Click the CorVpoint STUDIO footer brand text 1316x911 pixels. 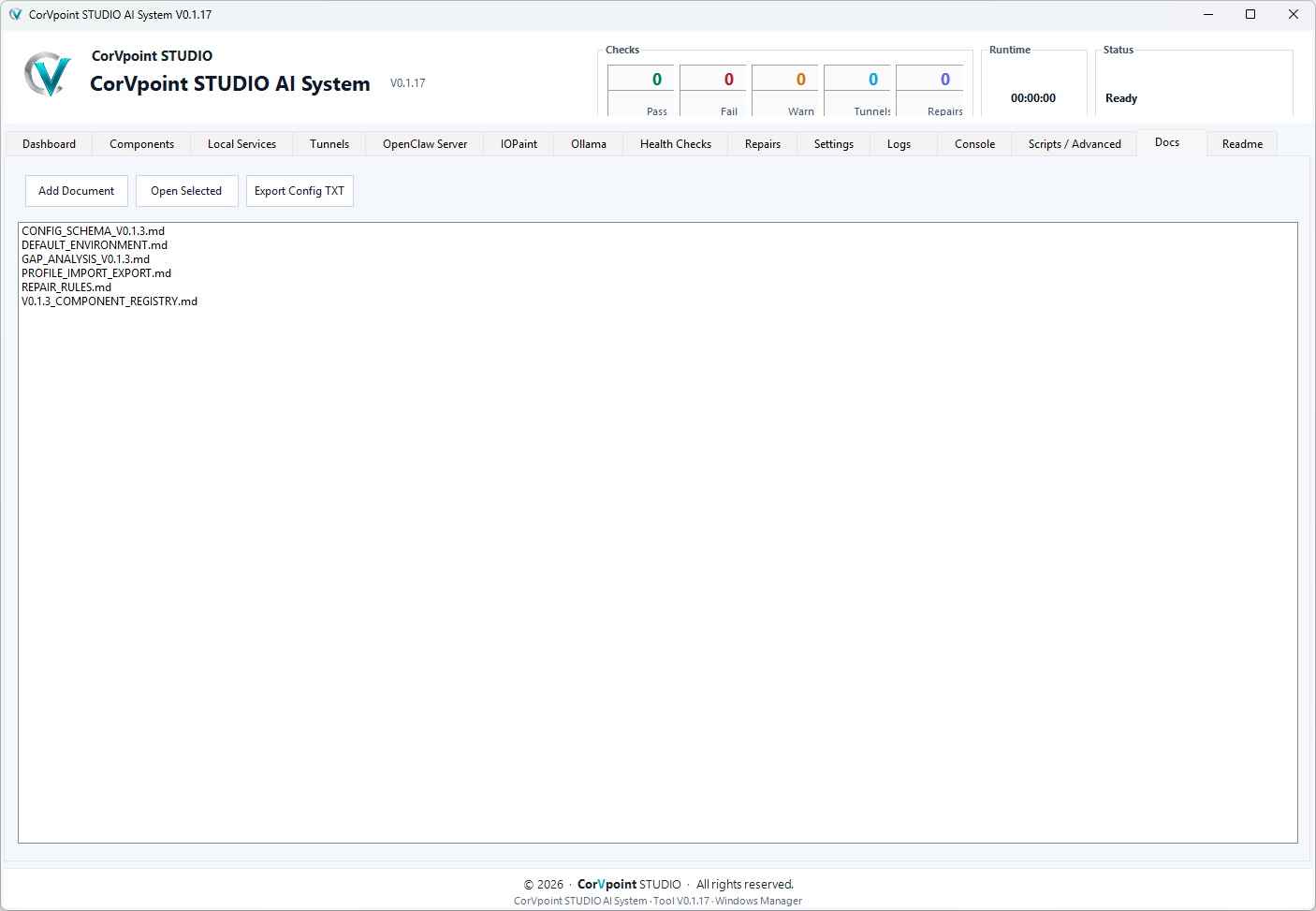[629, 884]
